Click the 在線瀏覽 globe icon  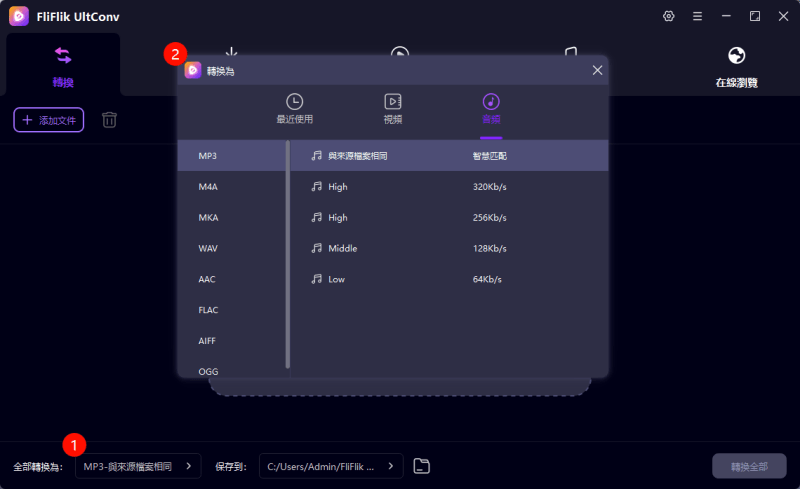pyautogui.click(x=736, y=56)
